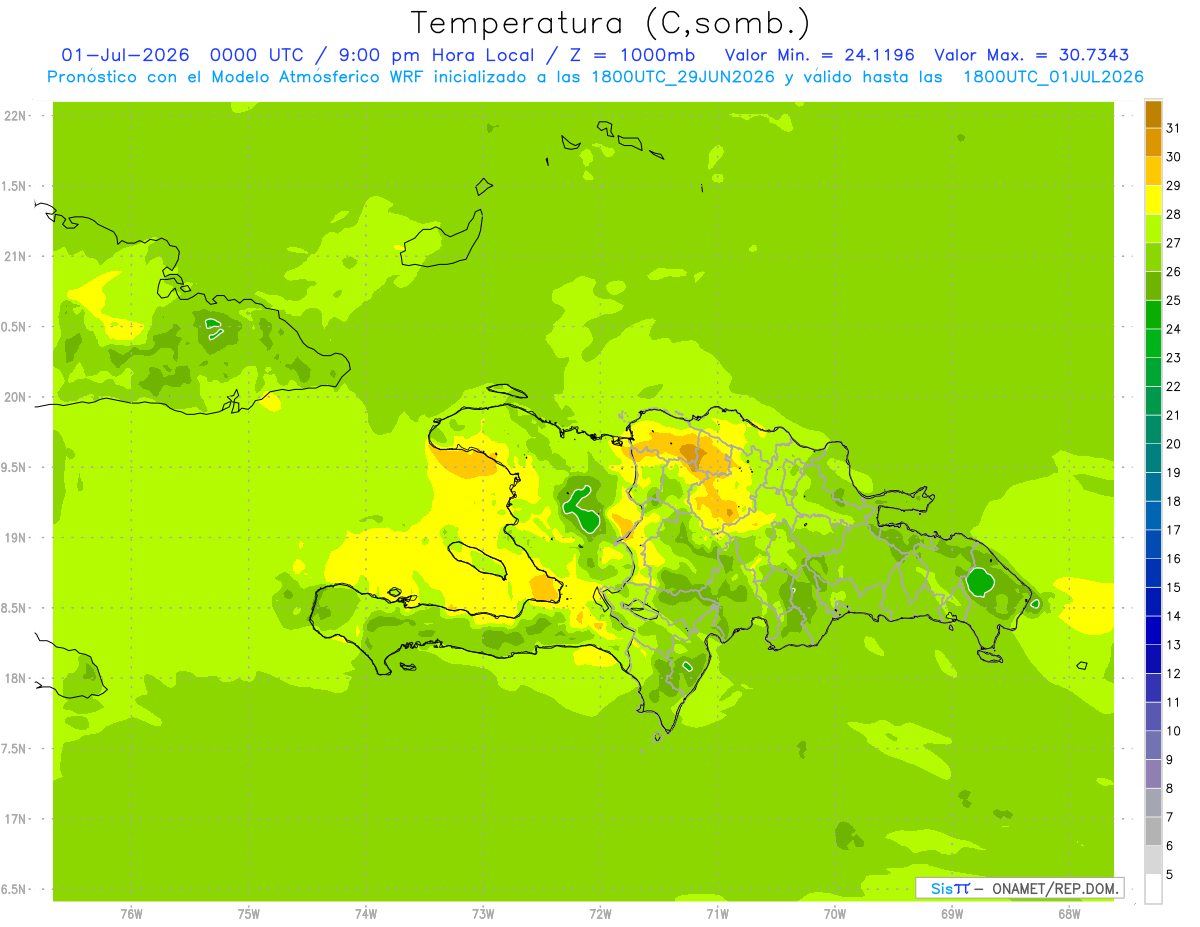Pick the amber legend swatch between 29 and 30
The width and height of the screenshot is (1200, 927).
(x=1153, y=171)
